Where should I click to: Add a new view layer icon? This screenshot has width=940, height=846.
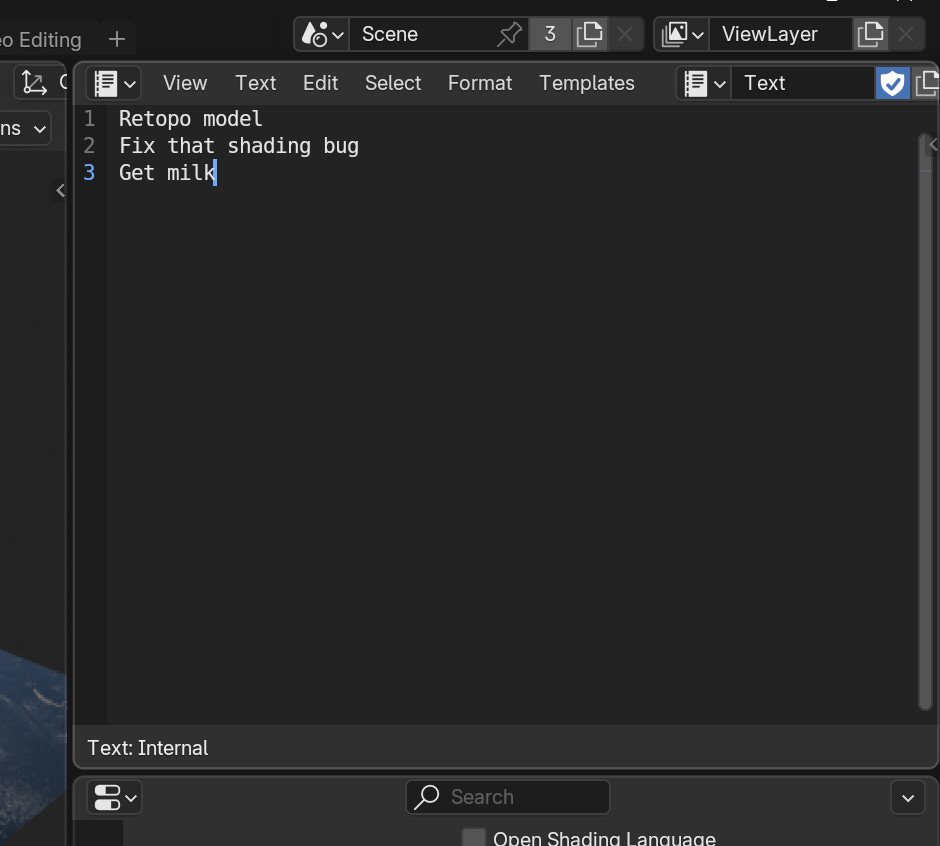point(870,34)
